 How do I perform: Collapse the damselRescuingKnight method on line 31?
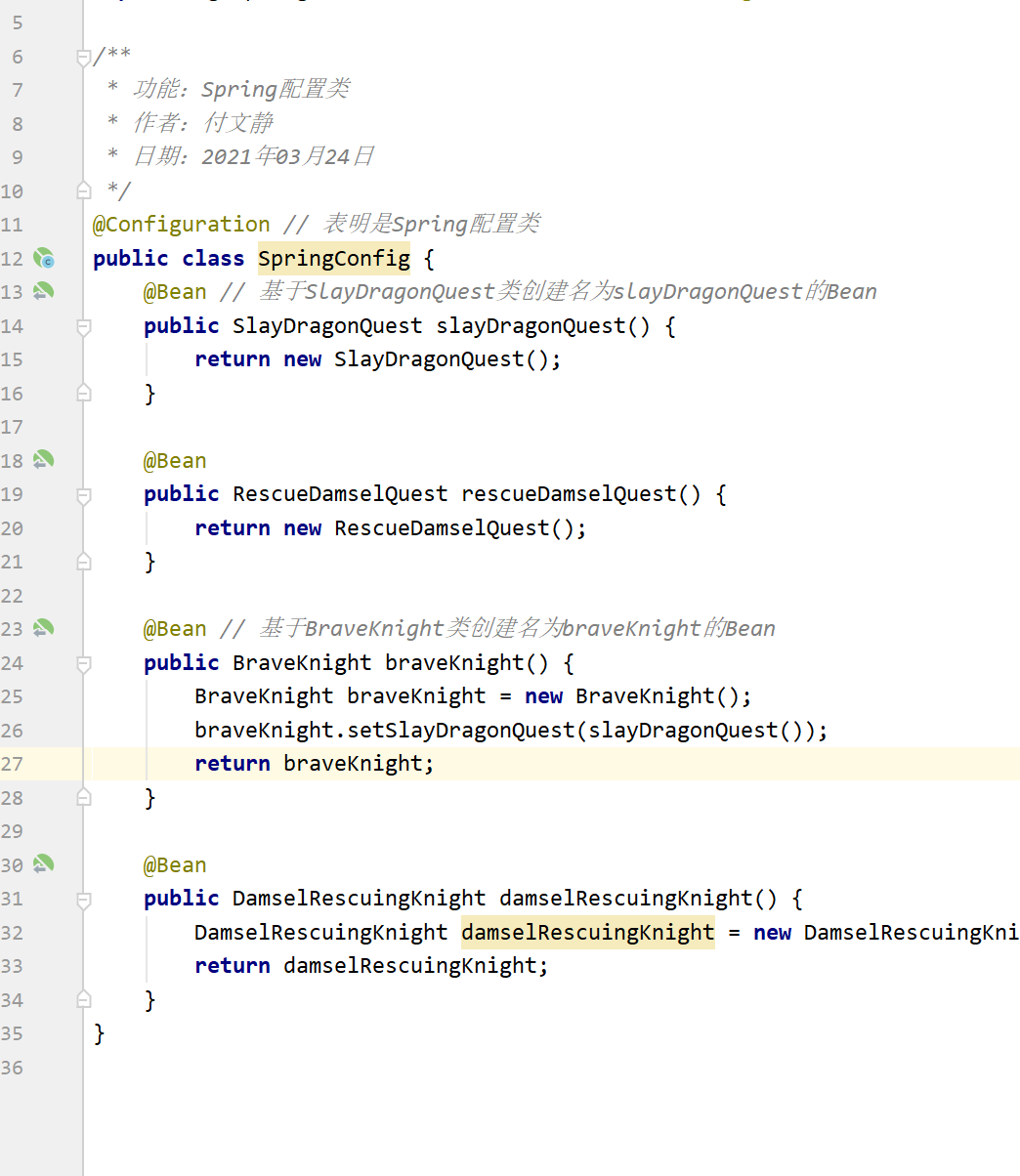pyautogui.click(x=84, y=899)
